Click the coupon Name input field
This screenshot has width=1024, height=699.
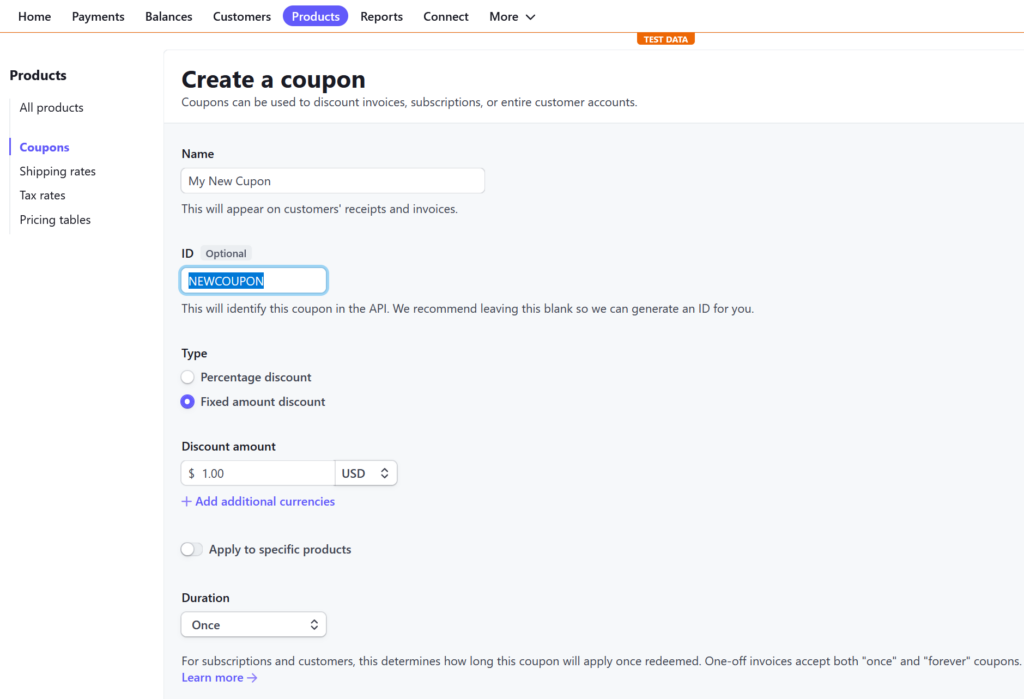tap(332, 180)
